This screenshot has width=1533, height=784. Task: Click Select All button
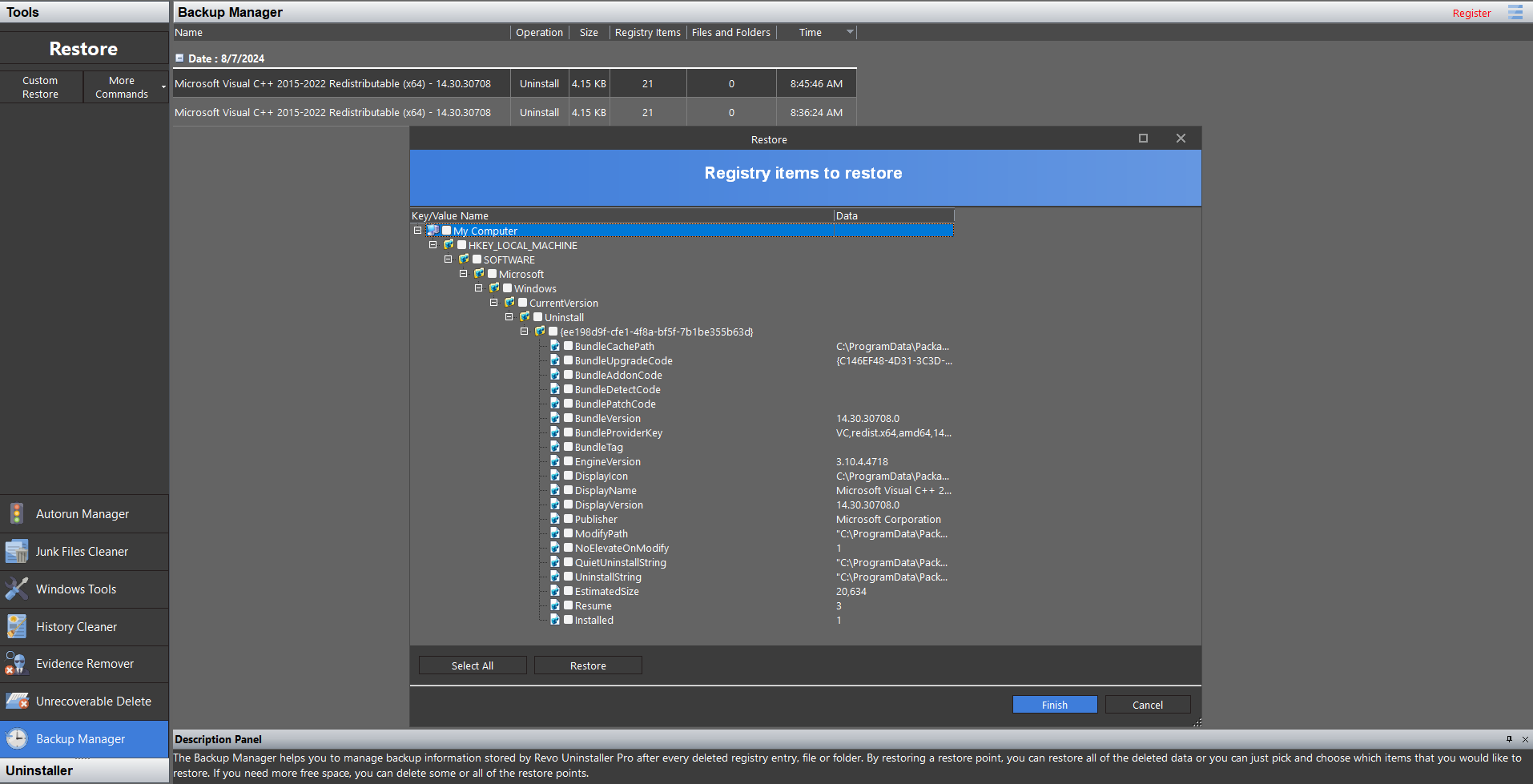pyautogui.click(x=473, y=665)
